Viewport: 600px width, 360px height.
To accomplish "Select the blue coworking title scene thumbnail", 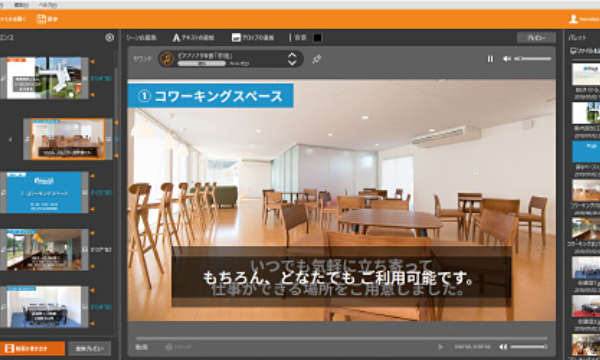I will click(x=44, y=192).
